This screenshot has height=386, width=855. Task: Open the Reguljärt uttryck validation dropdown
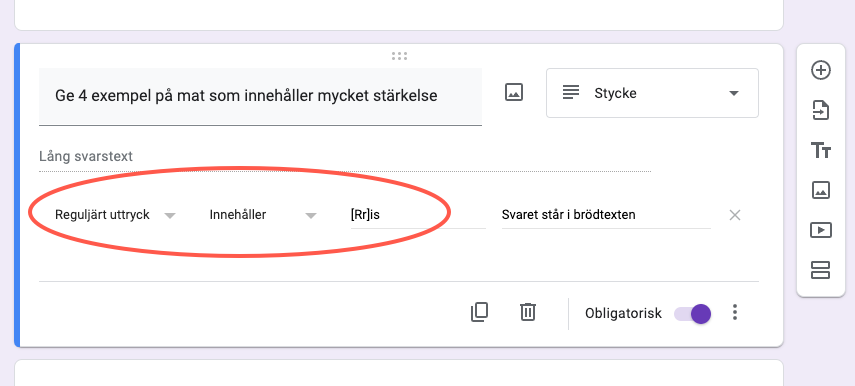click(115, 215)
